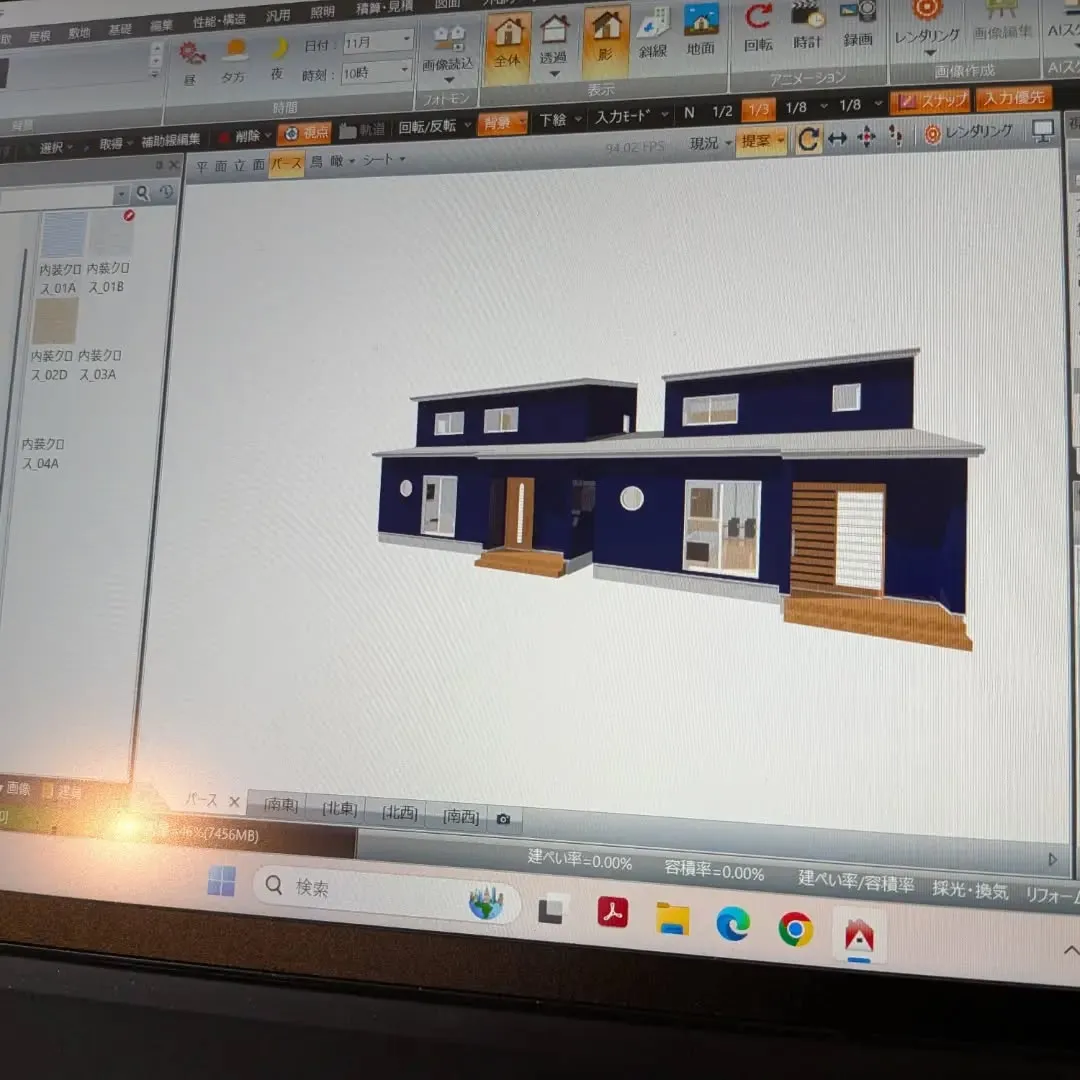The width and height of the screenshot is (1080, 1080).
Task: Expand the 提案 proposal dropdown
Action: tap(761, 141)
